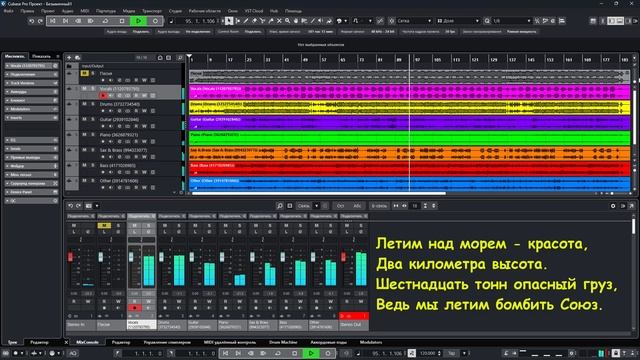
Task: Click the Record button in top transport
Action: (x=155, y=21)
